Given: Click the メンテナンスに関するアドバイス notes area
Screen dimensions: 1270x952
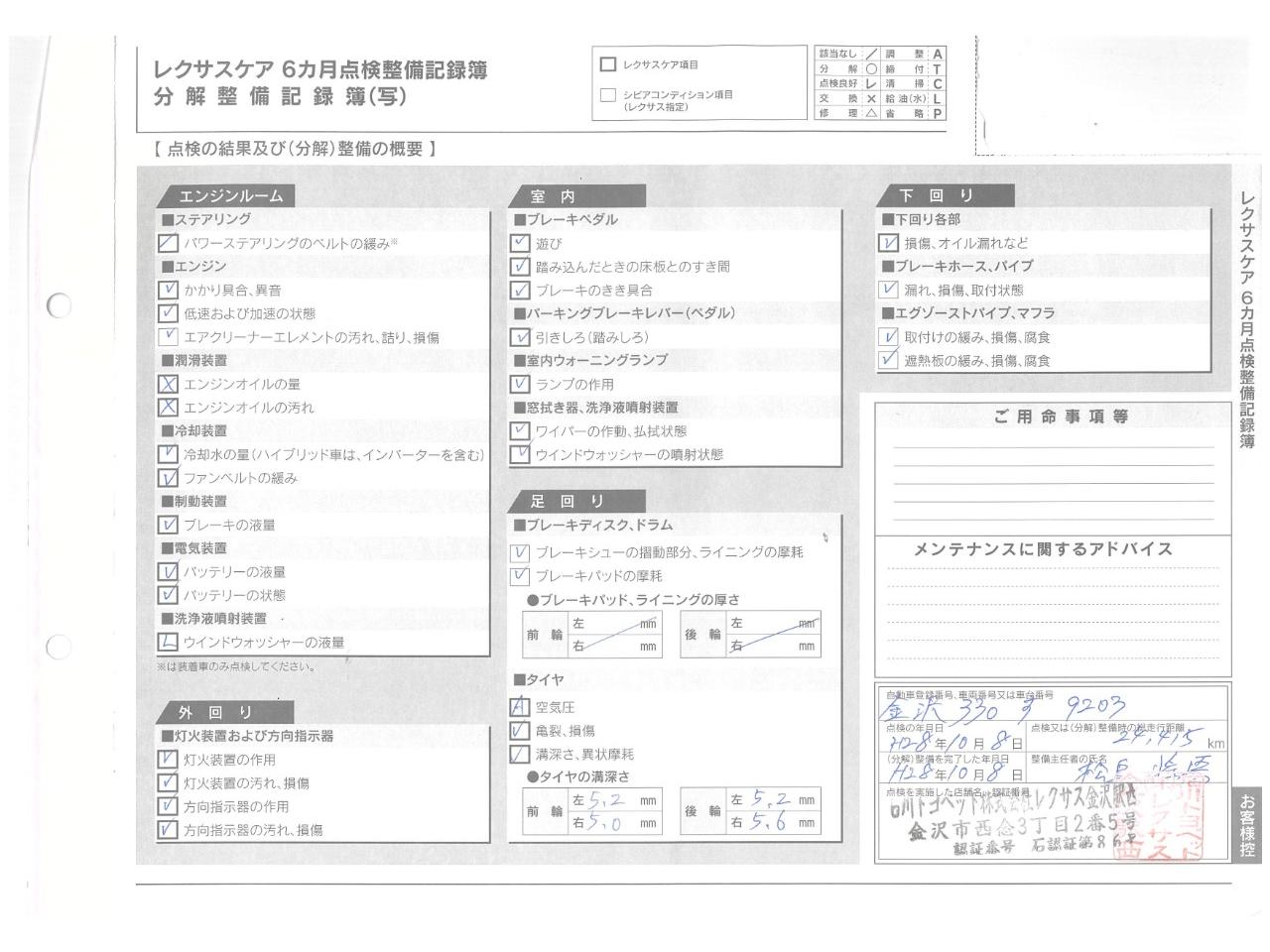Looking at the screenshot, I should tap(1053, 609).
